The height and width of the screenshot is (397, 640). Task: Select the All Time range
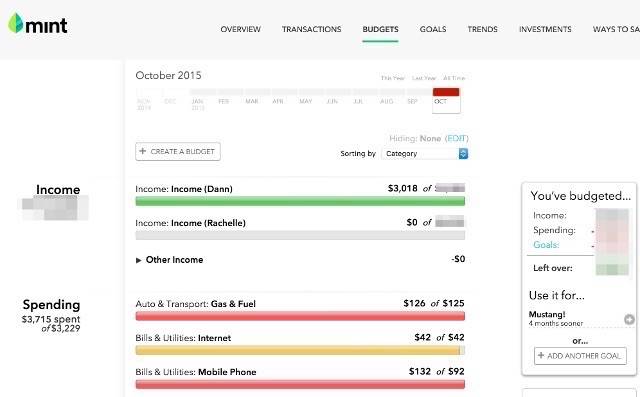pyautogui.click(x=454, y=78)
